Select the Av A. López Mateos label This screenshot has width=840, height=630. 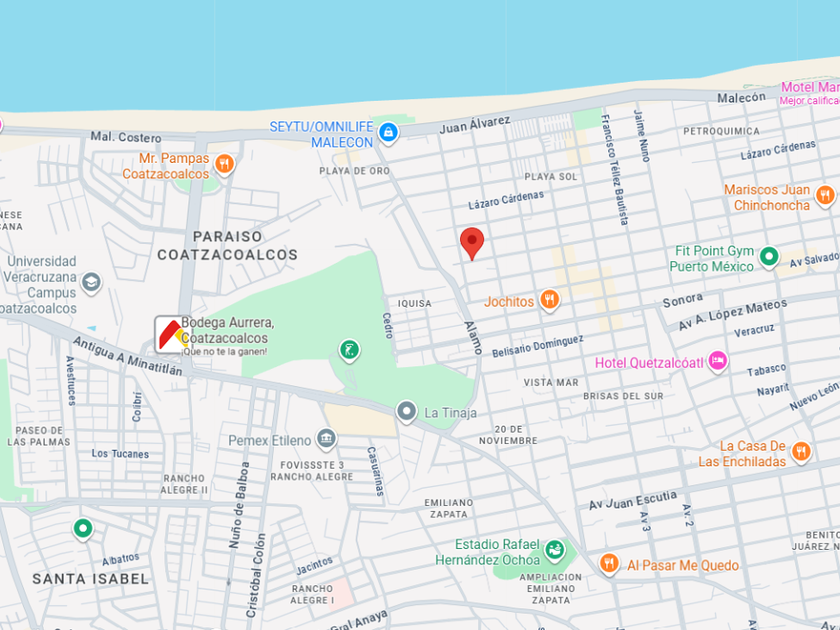pyautogui.click(x=732, y=314)
